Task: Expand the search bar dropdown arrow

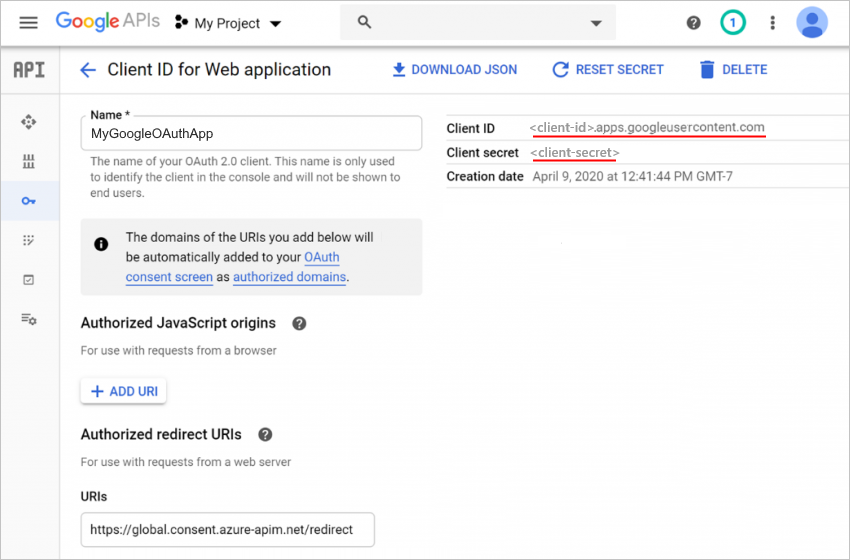Action: click(596, 23)
